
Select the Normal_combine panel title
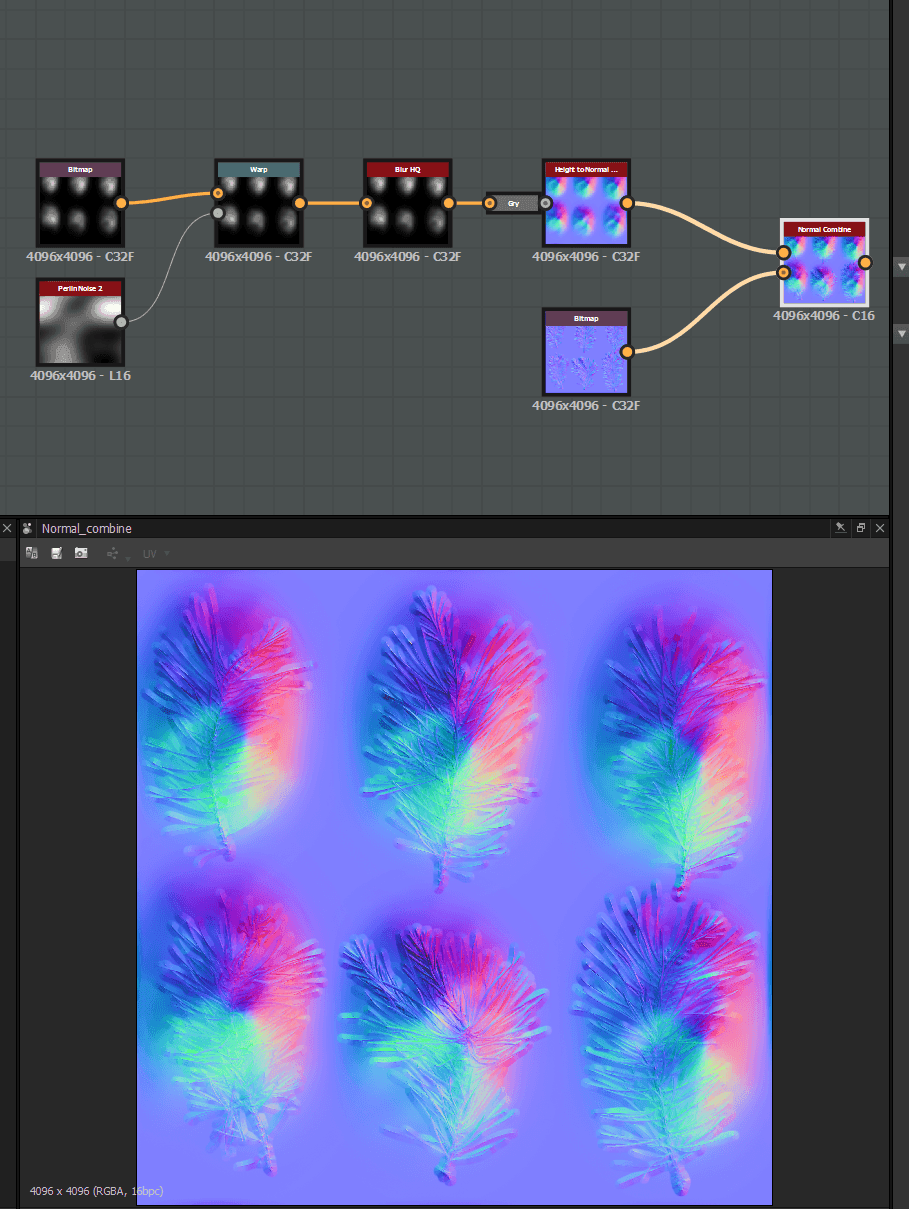87,528
